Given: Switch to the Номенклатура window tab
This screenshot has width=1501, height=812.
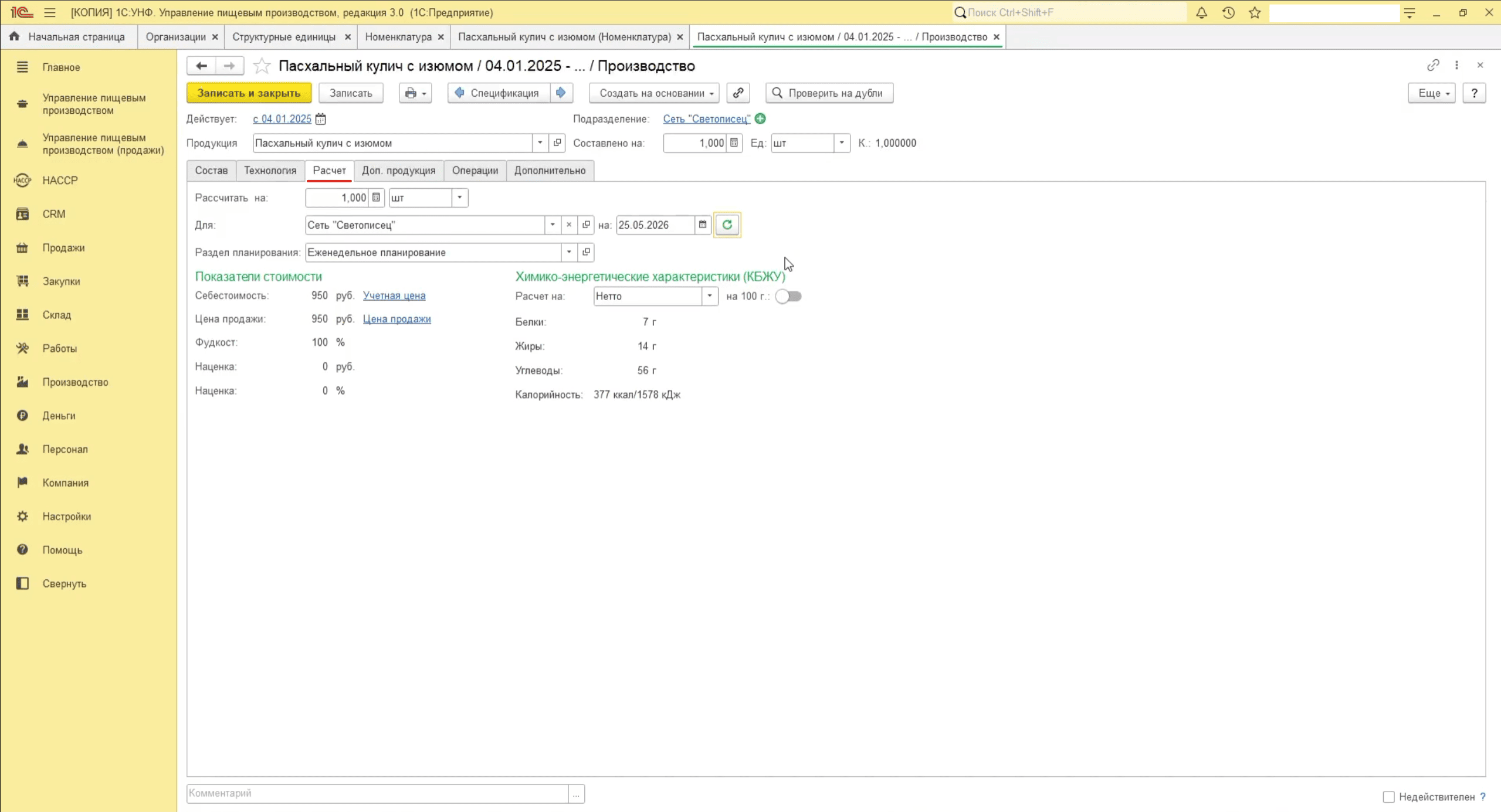Looking at the screenshot, I should [398, 37].
